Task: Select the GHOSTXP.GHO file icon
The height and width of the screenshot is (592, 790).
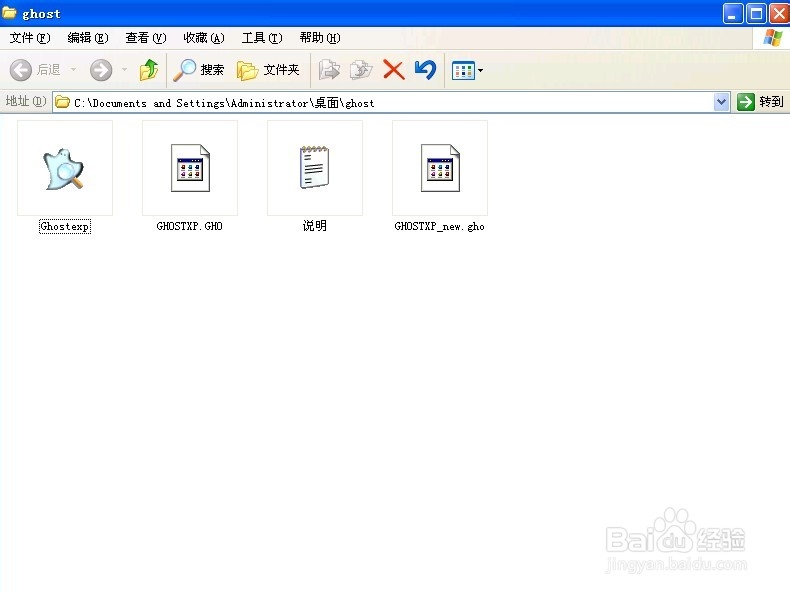Action: click(x=190, y=168)
